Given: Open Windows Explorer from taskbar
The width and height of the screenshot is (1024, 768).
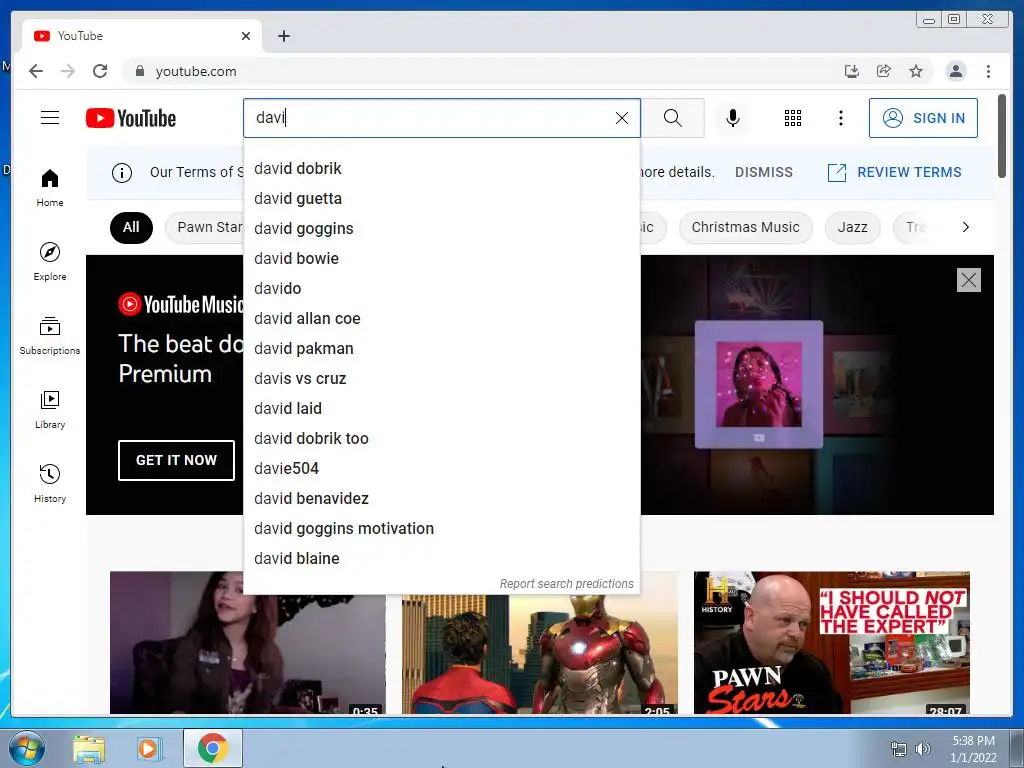Looking at the screenshot, I should coord(89,749).
